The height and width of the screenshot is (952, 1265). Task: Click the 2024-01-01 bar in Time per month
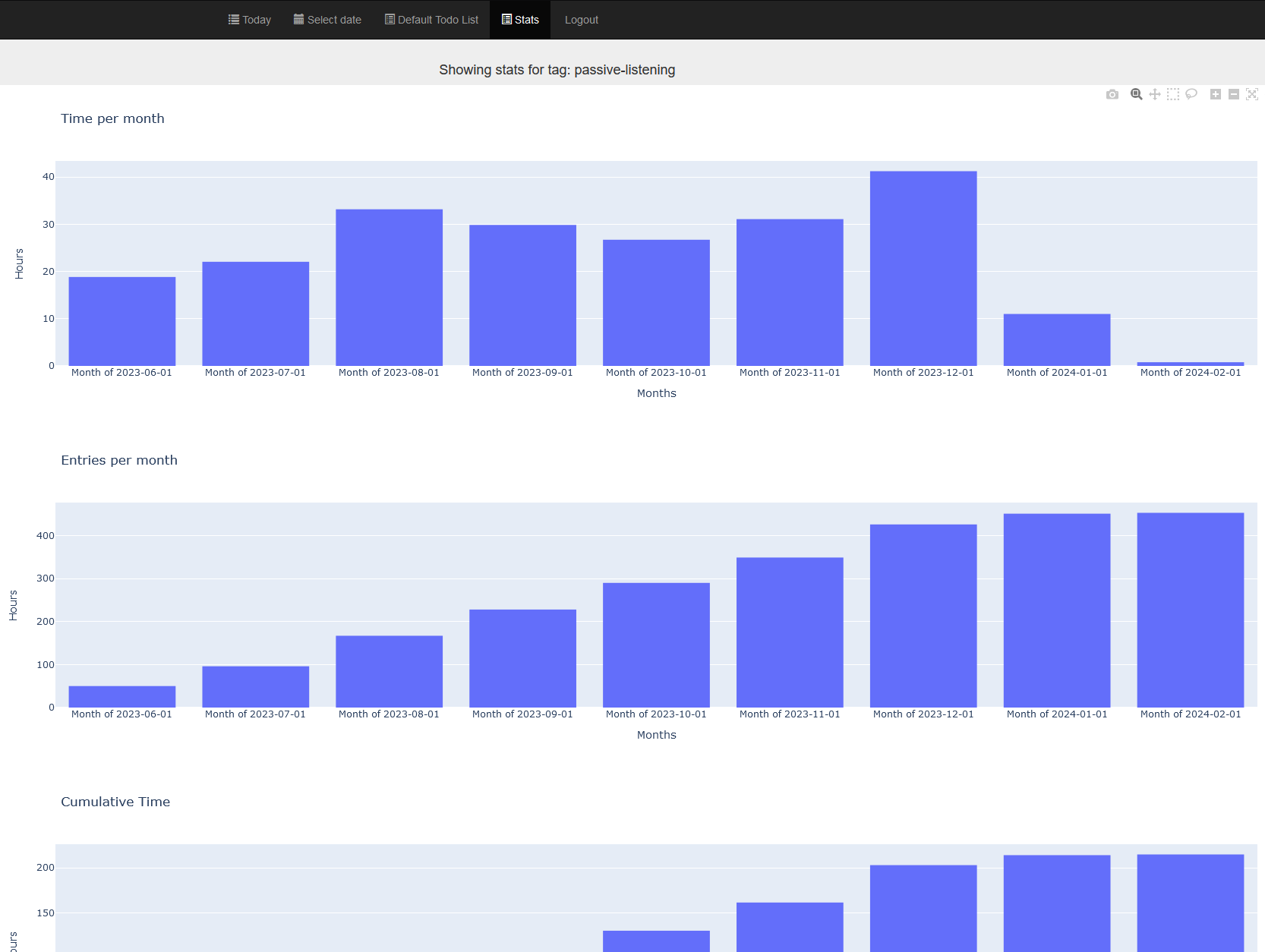point(1057,340)
